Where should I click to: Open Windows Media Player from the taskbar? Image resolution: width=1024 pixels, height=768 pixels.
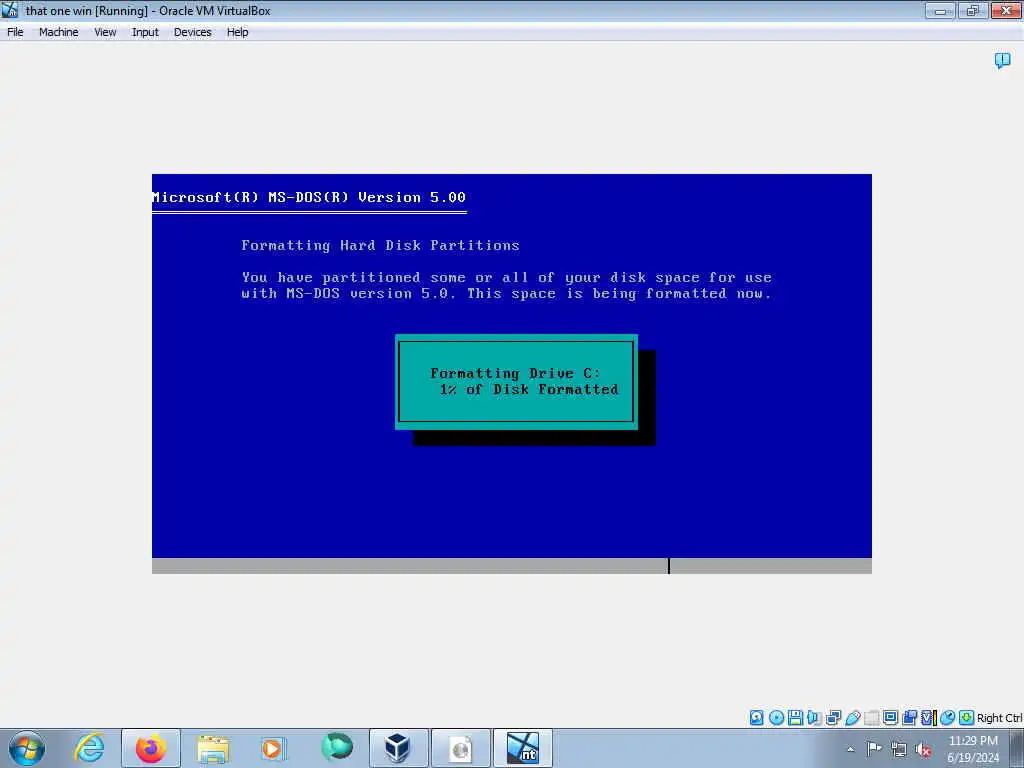click(273, 748)
